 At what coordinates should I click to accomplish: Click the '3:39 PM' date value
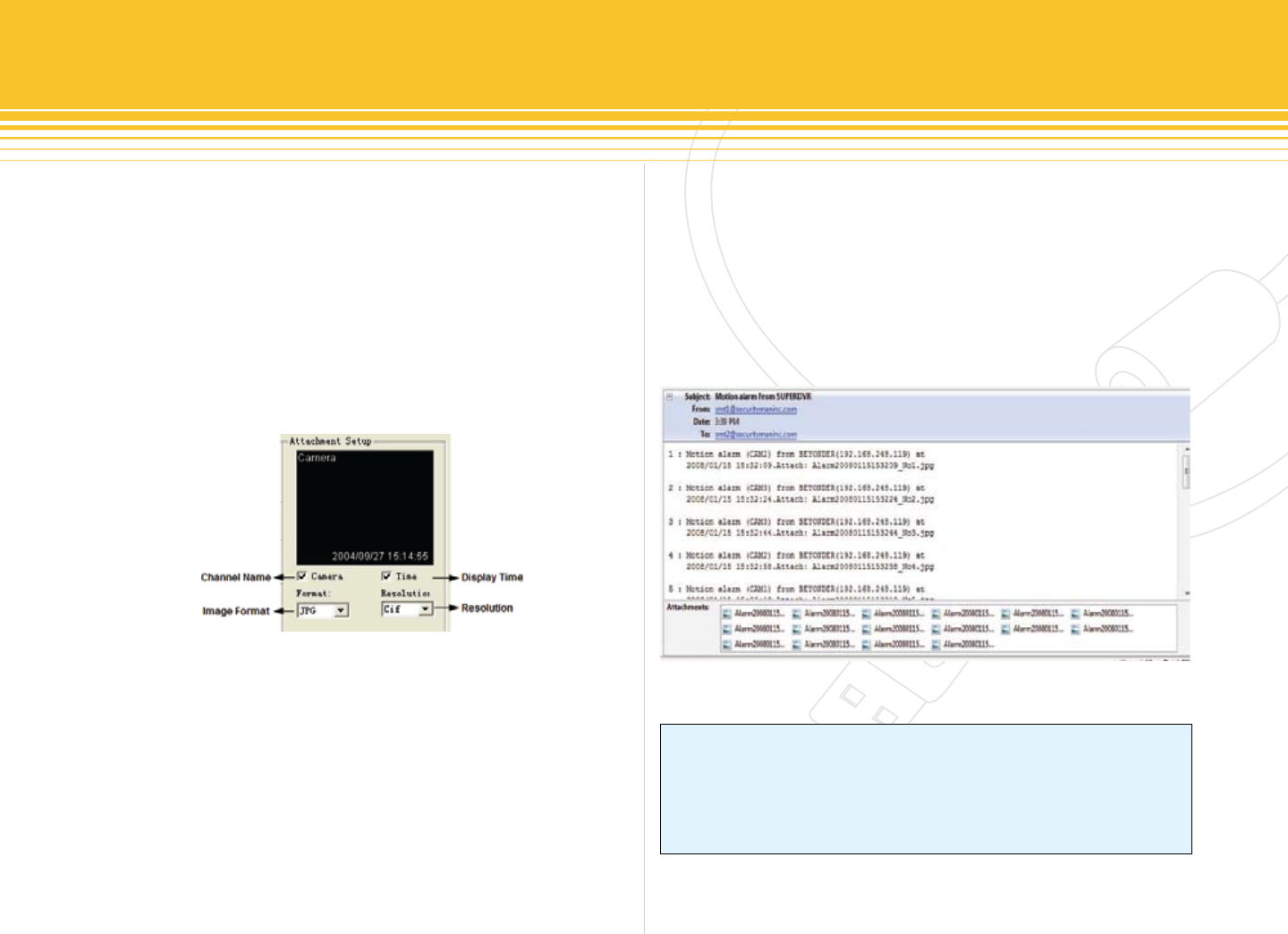[727, 421]
